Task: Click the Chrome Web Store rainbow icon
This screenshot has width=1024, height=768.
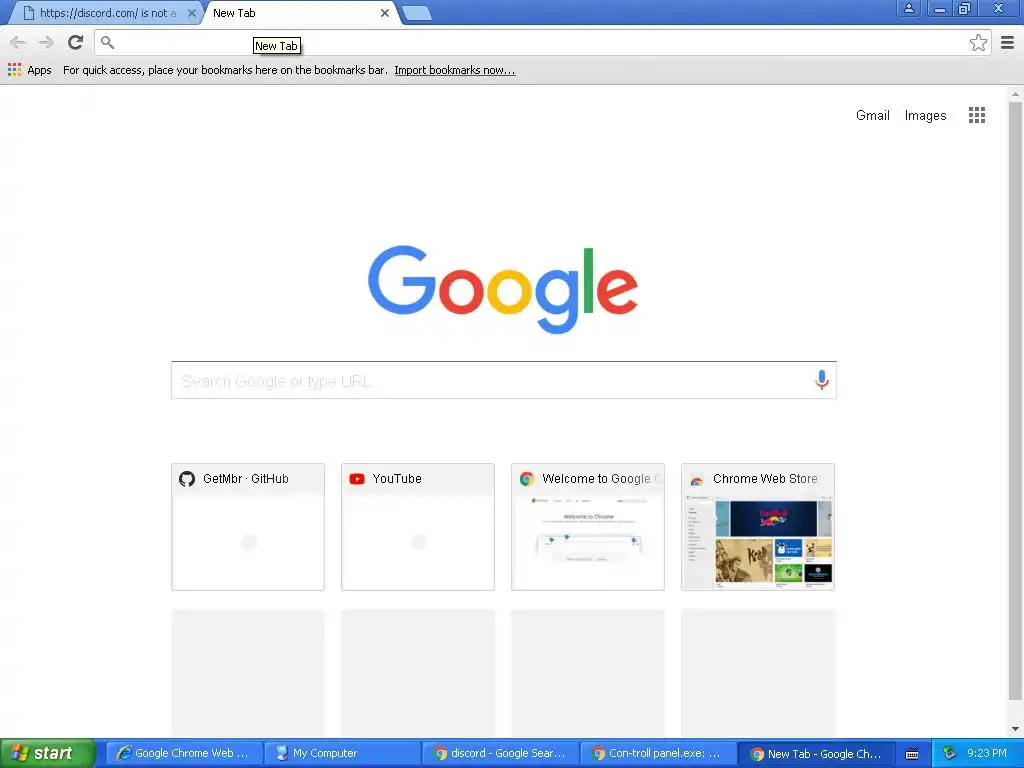Action: point(697,480)
